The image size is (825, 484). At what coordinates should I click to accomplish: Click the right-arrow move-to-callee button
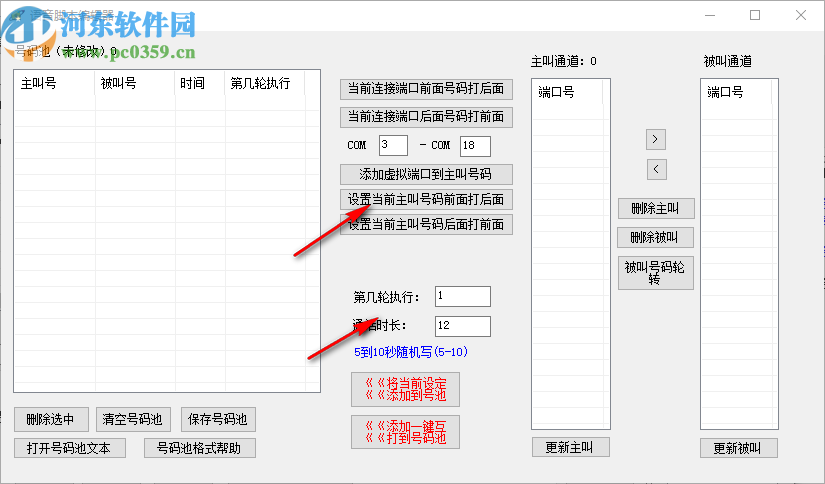coord(656,139)
